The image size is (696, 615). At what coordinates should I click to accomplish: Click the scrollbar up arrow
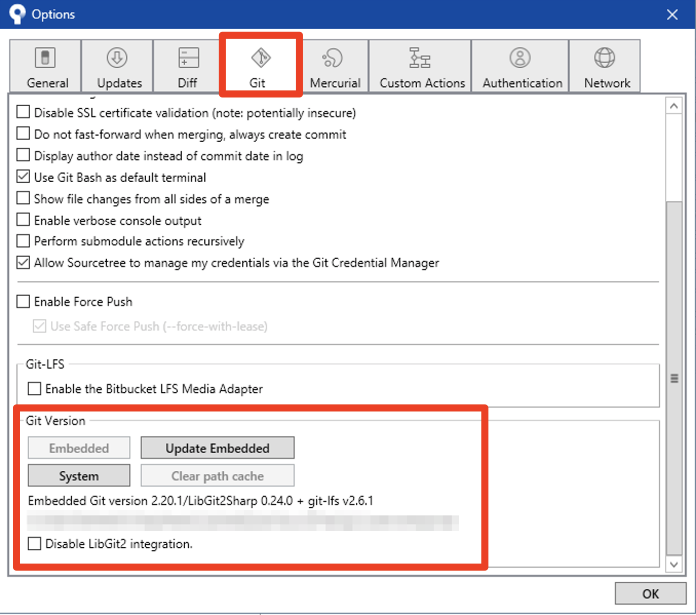674,106
